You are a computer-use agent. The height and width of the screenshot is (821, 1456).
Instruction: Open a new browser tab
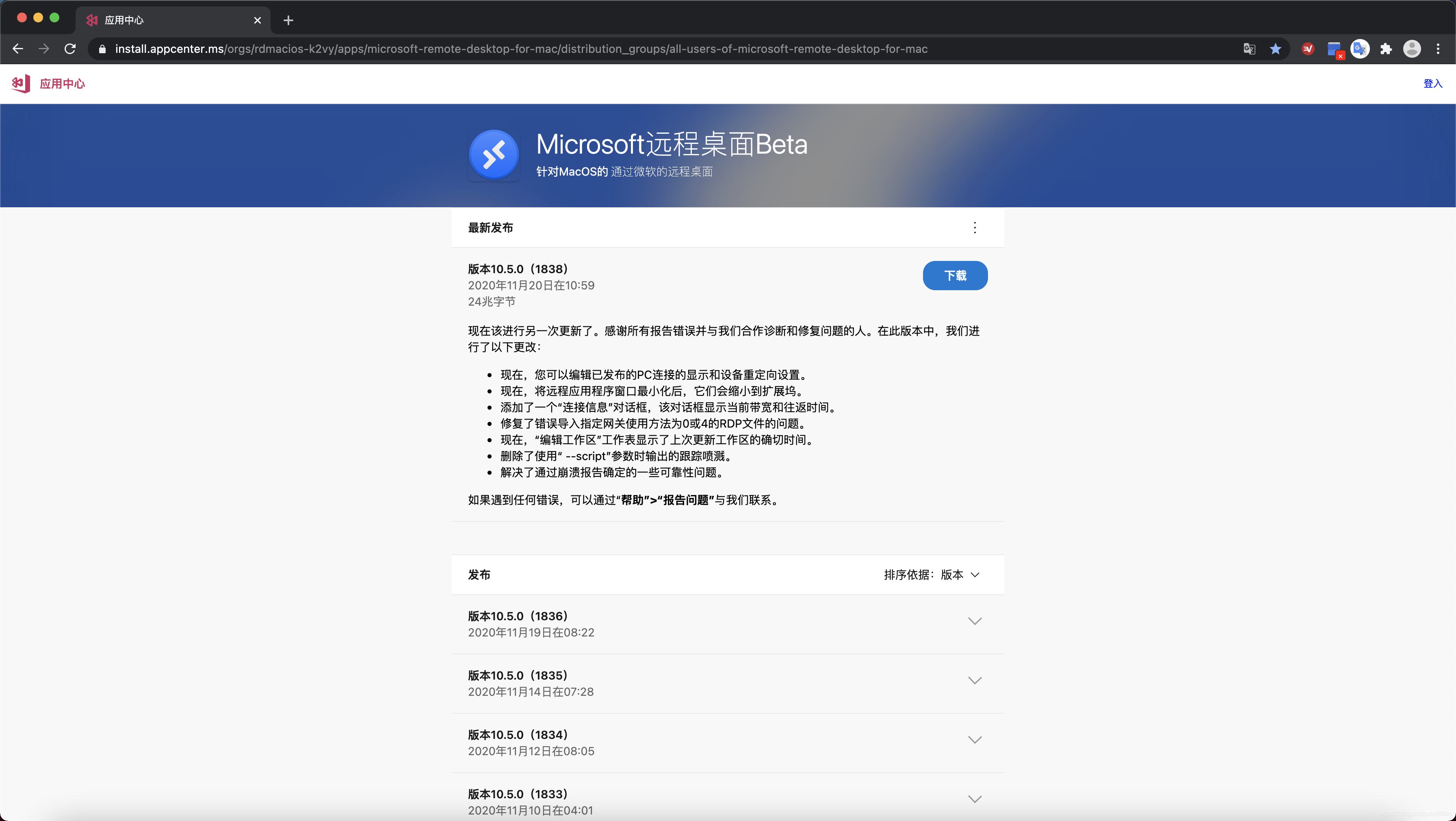point(288,20)
